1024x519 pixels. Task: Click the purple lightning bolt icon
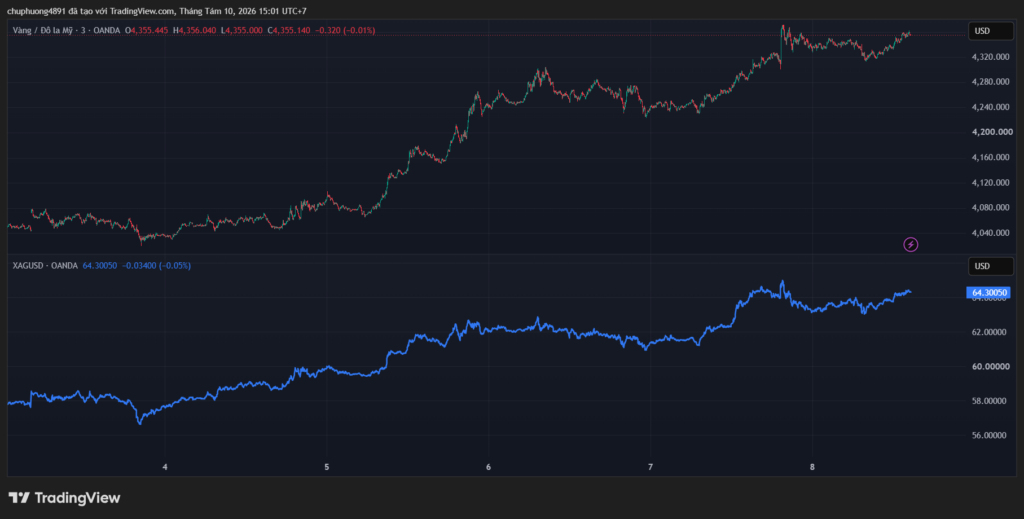tap(910, 245)
